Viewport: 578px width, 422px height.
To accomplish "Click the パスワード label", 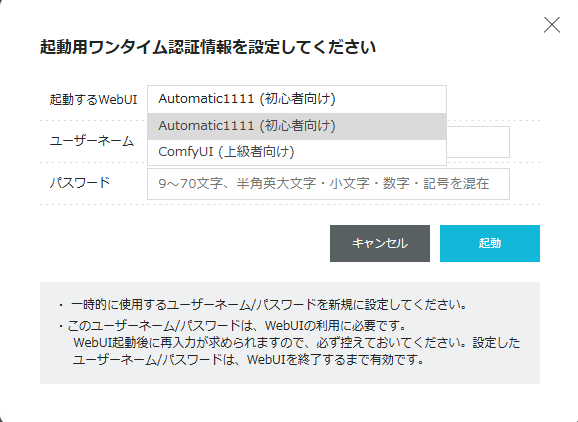I will [80, 183].
